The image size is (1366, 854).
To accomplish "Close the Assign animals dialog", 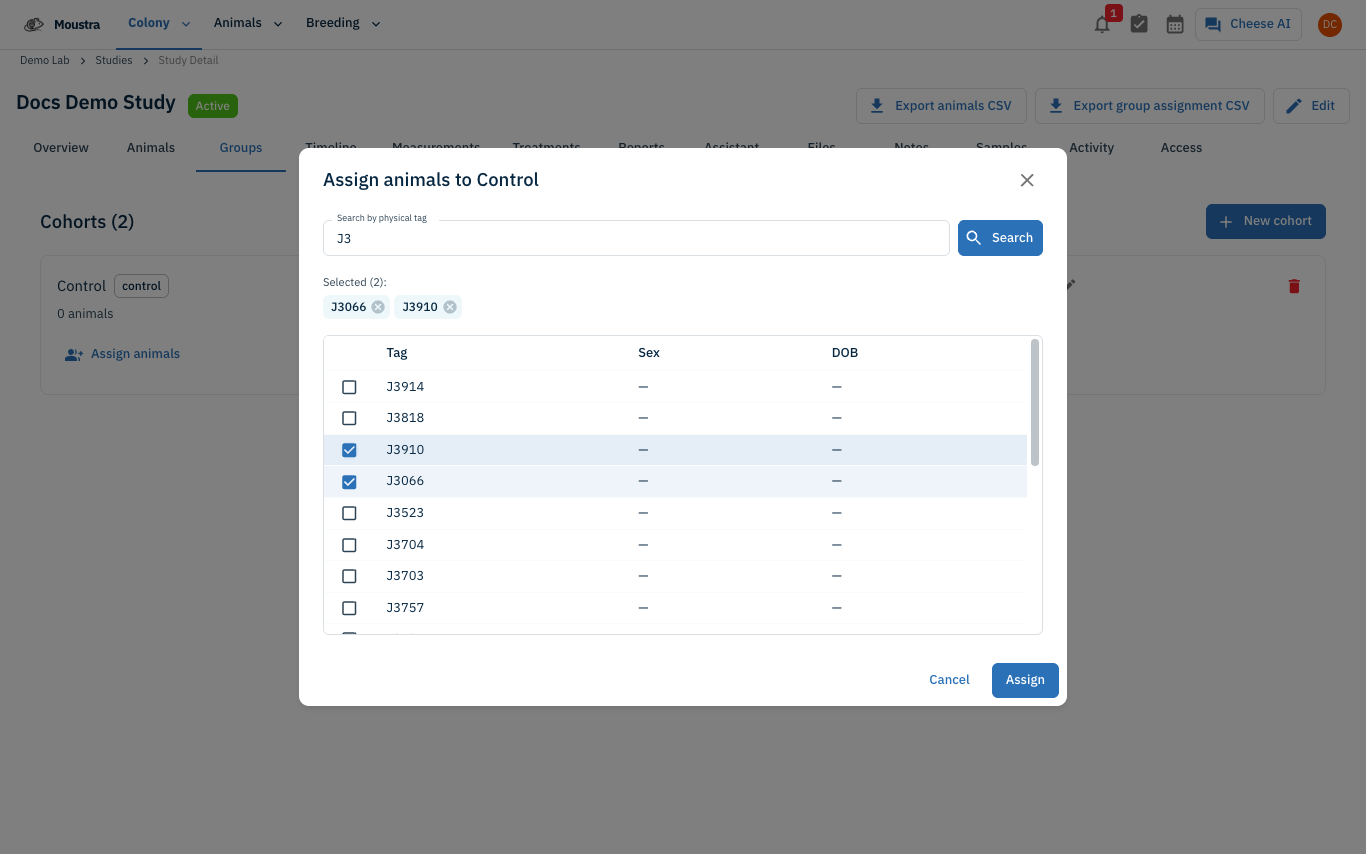I will coord(1027,180).
